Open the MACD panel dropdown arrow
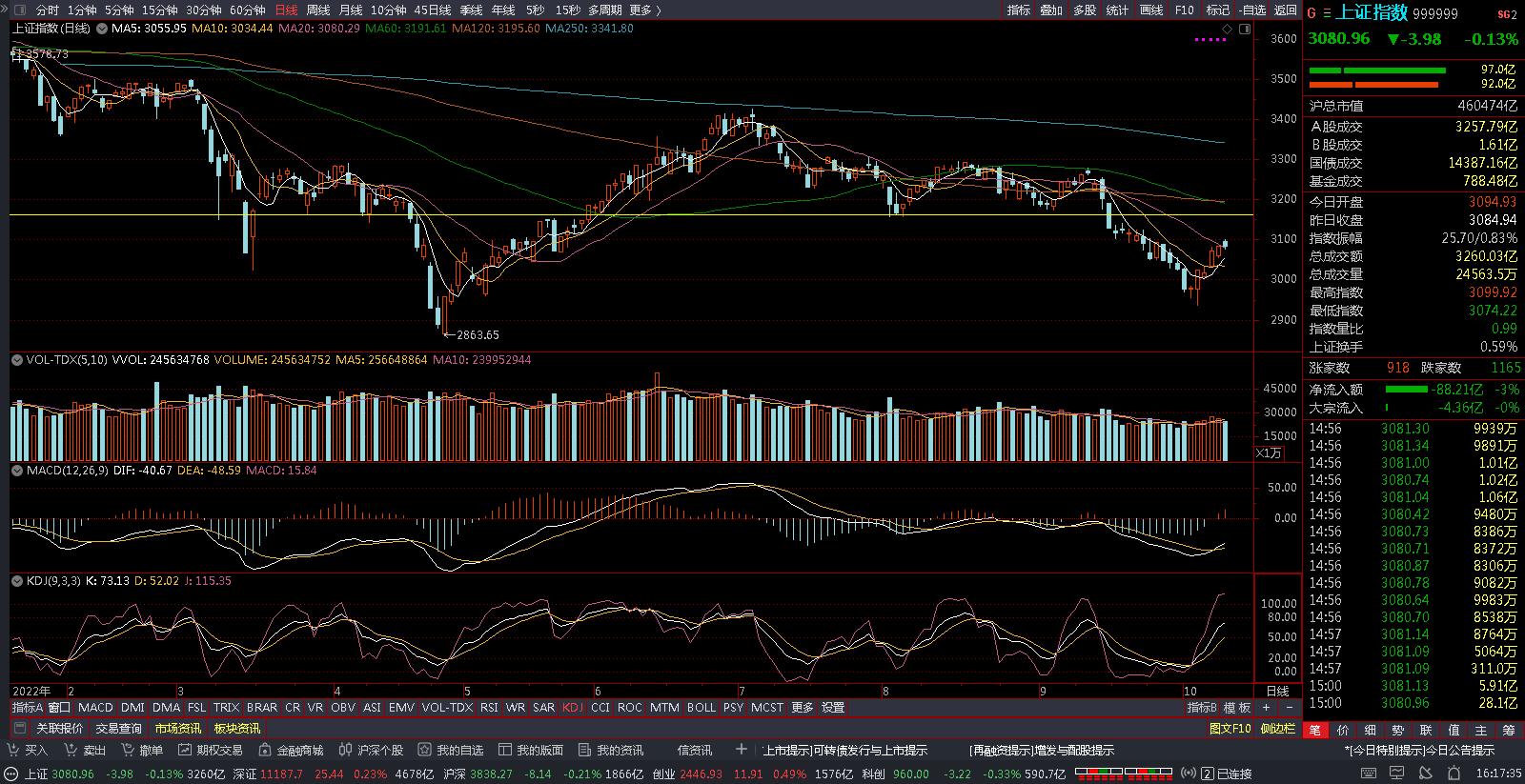 (17, 471)
